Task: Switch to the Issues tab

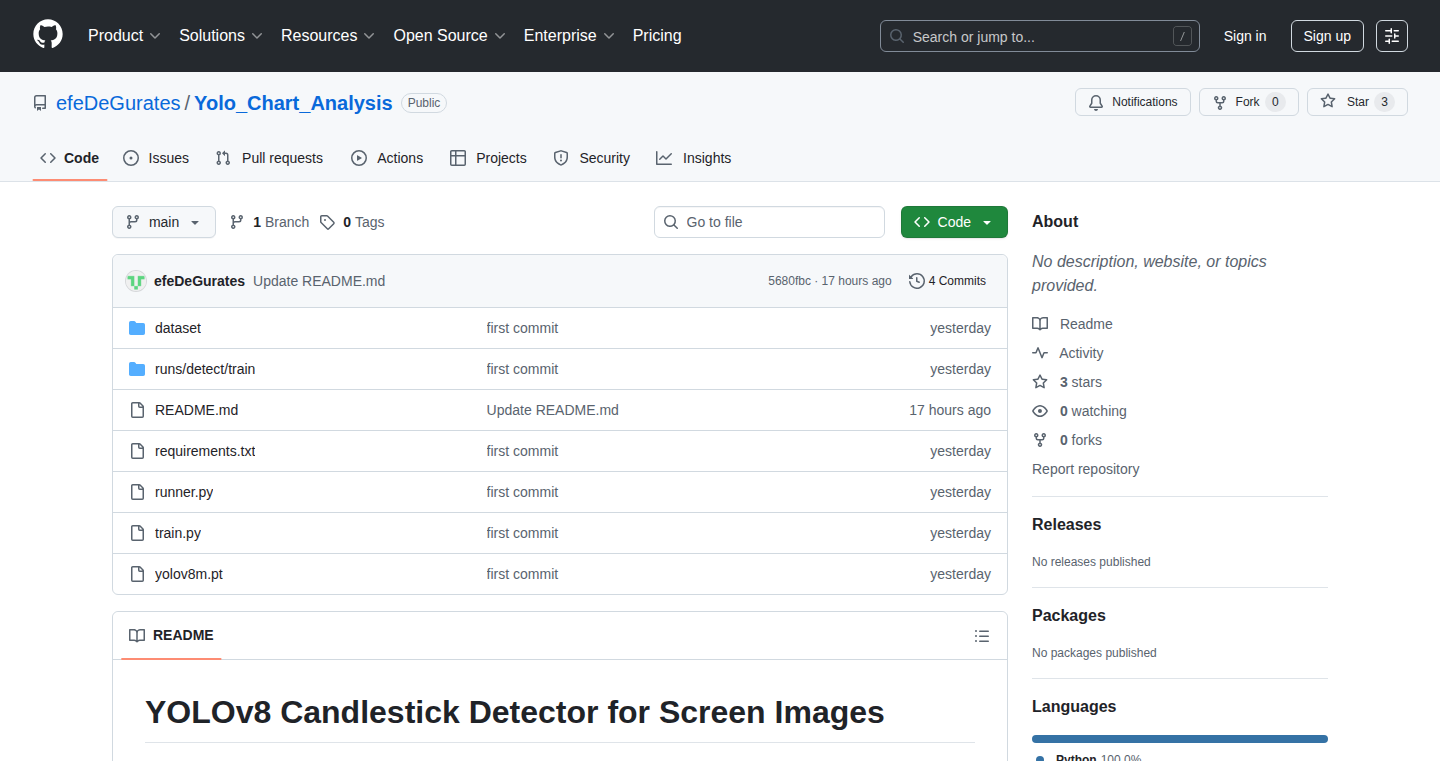Action: click(156, 158)
